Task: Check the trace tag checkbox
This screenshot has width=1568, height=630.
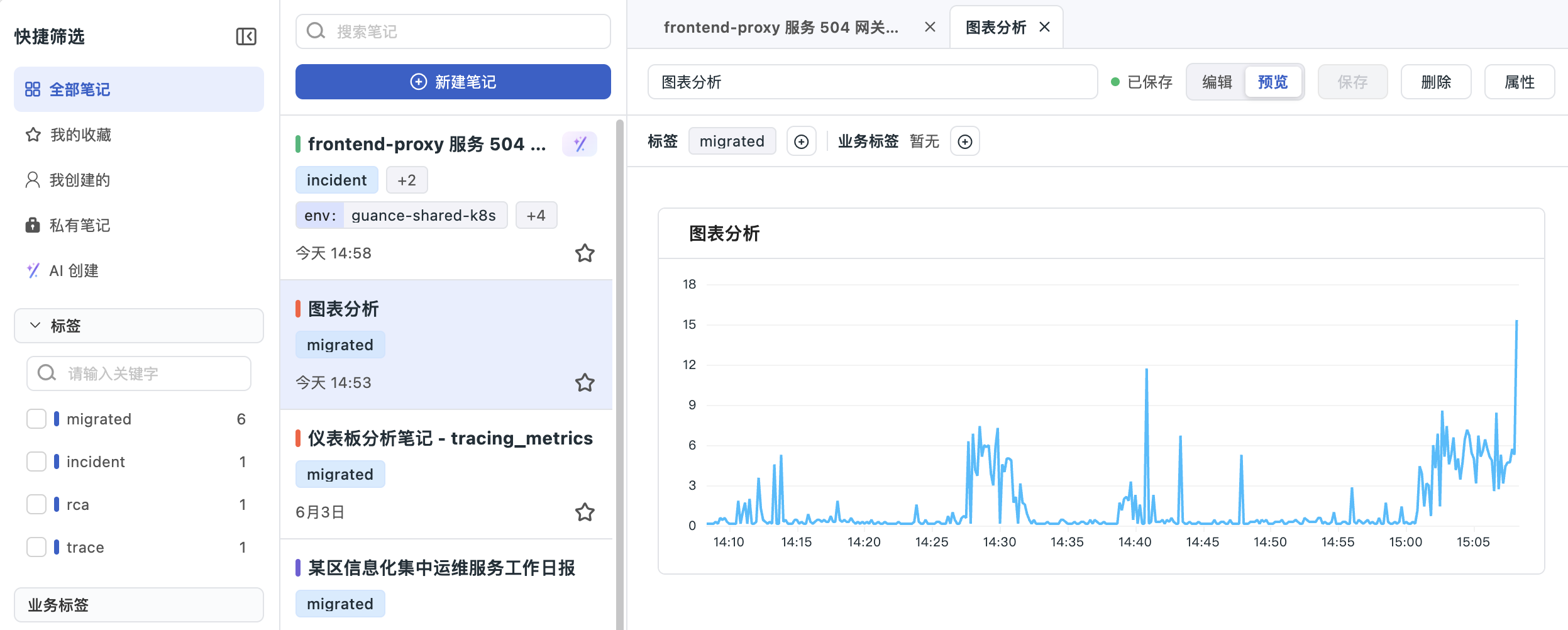Action: pyautogui.click(x=36, y=547)
